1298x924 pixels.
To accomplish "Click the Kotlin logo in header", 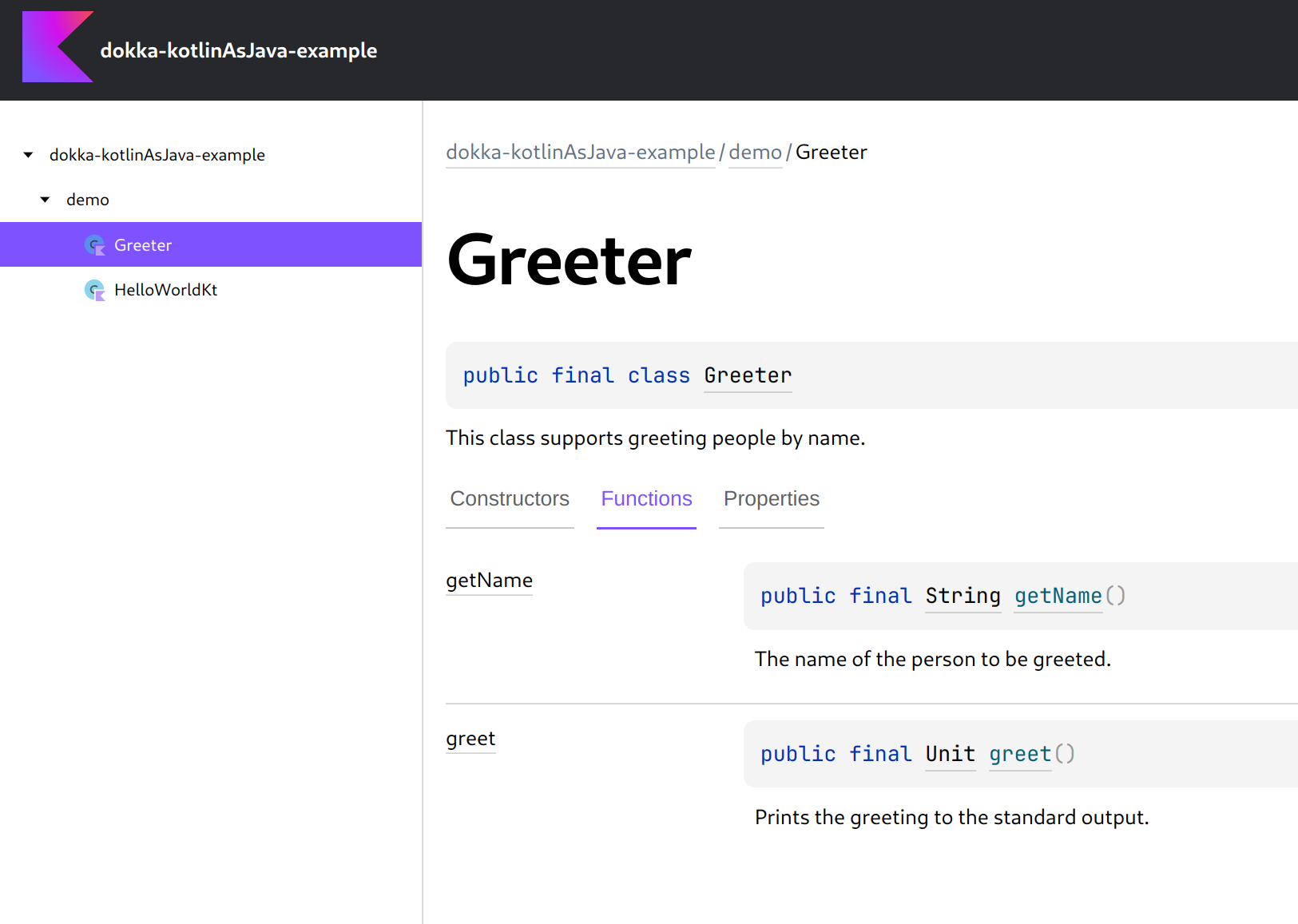I will (x=58, y=46).
